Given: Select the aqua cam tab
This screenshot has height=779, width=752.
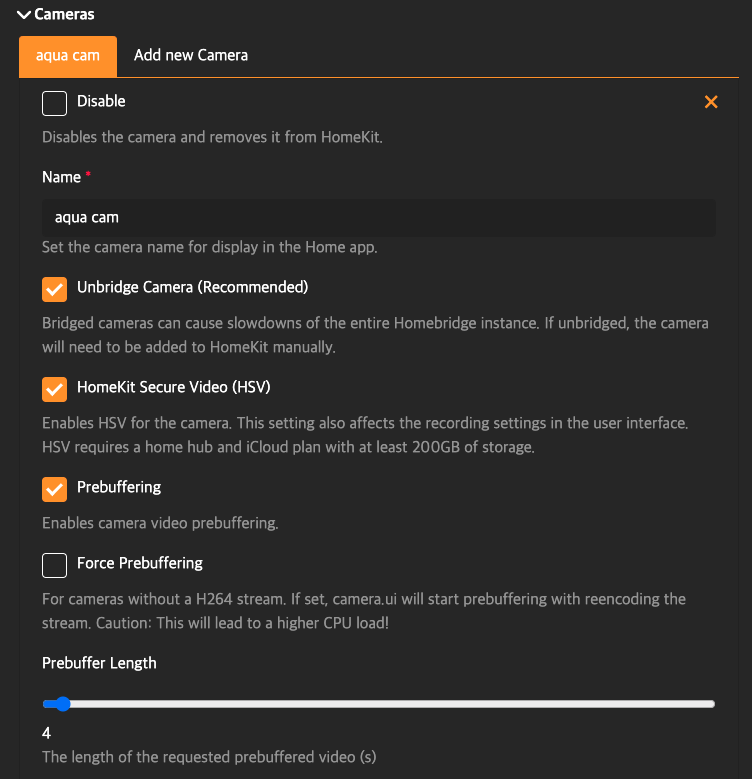Looking at the screenshot, I should pyautogui.click(x=68, y=56).
